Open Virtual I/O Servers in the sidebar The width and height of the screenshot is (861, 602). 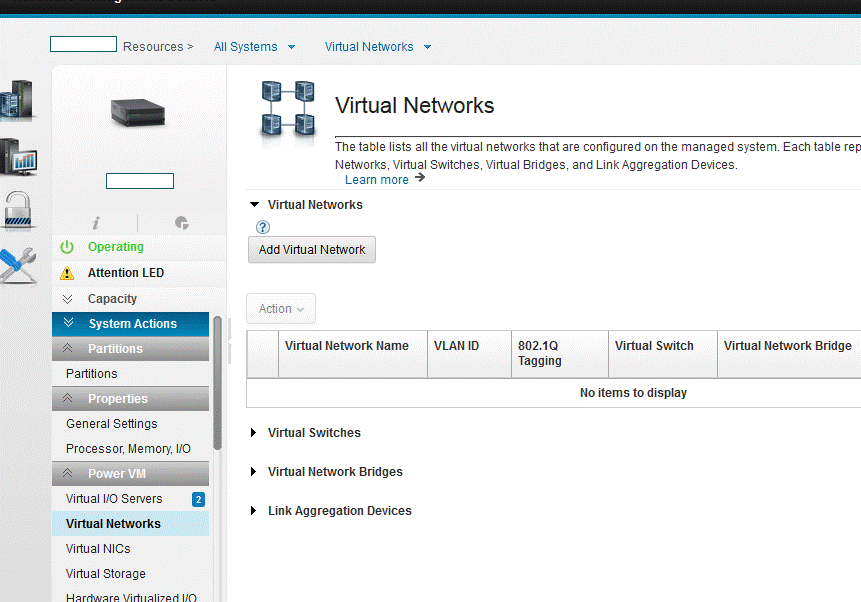click(114, 499)
